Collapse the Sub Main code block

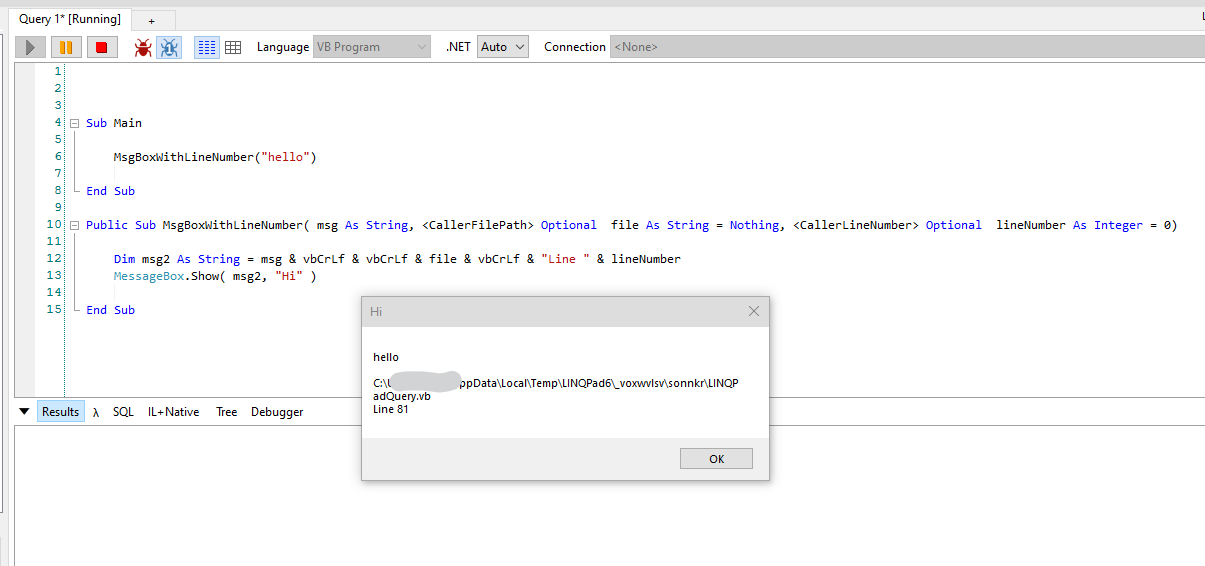point(74,123)
